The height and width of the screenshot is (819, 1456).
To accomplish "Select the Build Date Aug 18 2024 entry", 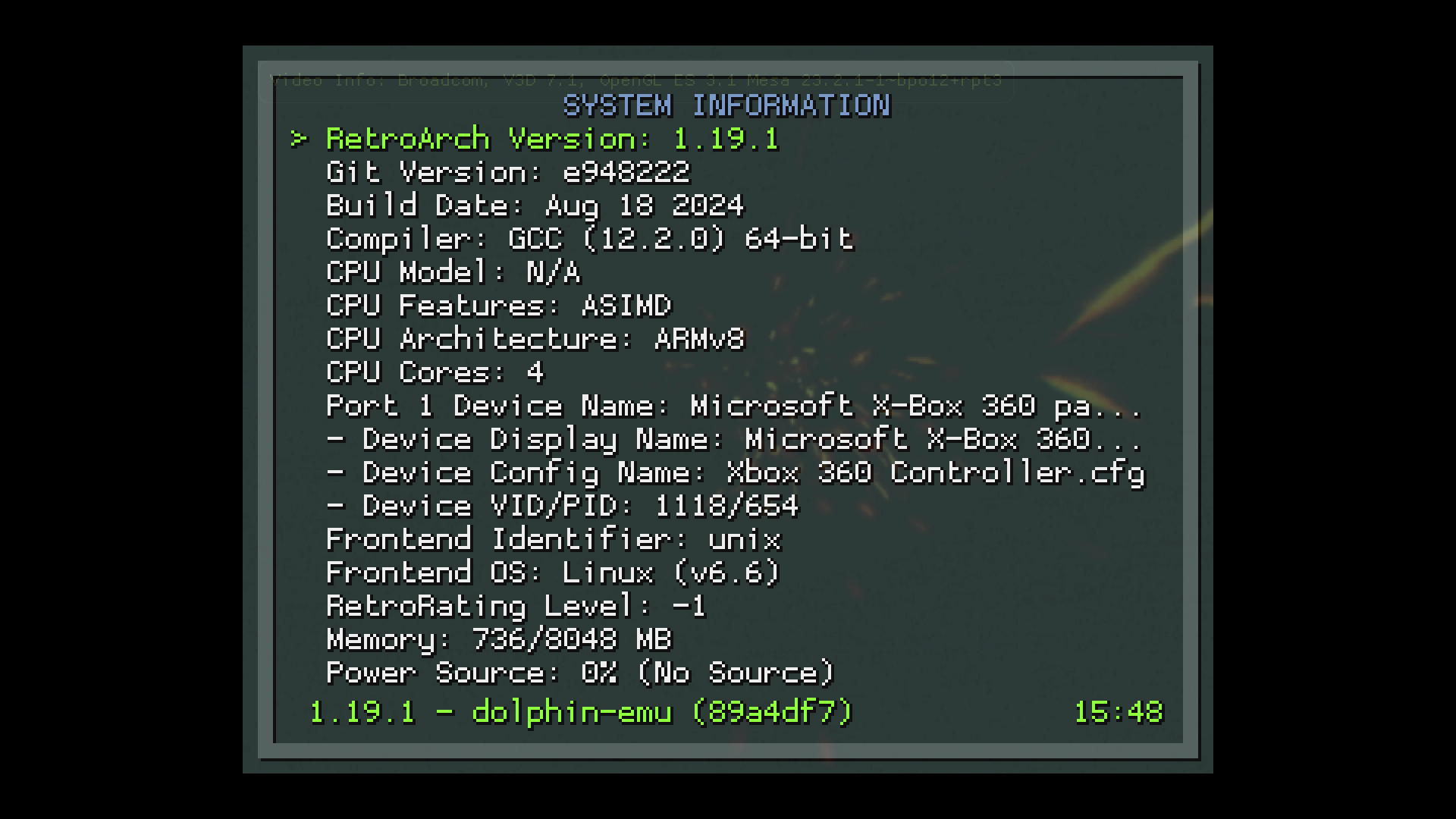I will click(x=535, y=206).
